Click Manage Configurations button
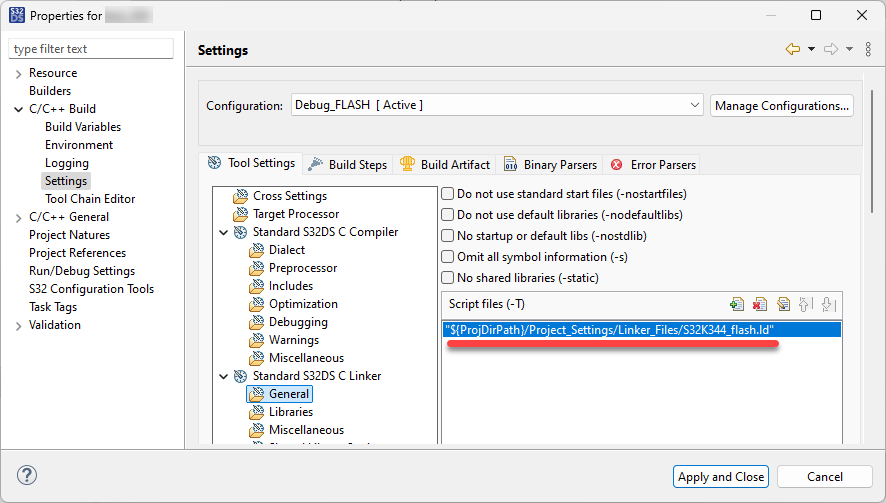This screenshot has width=886, height=503. coord(781,106)
